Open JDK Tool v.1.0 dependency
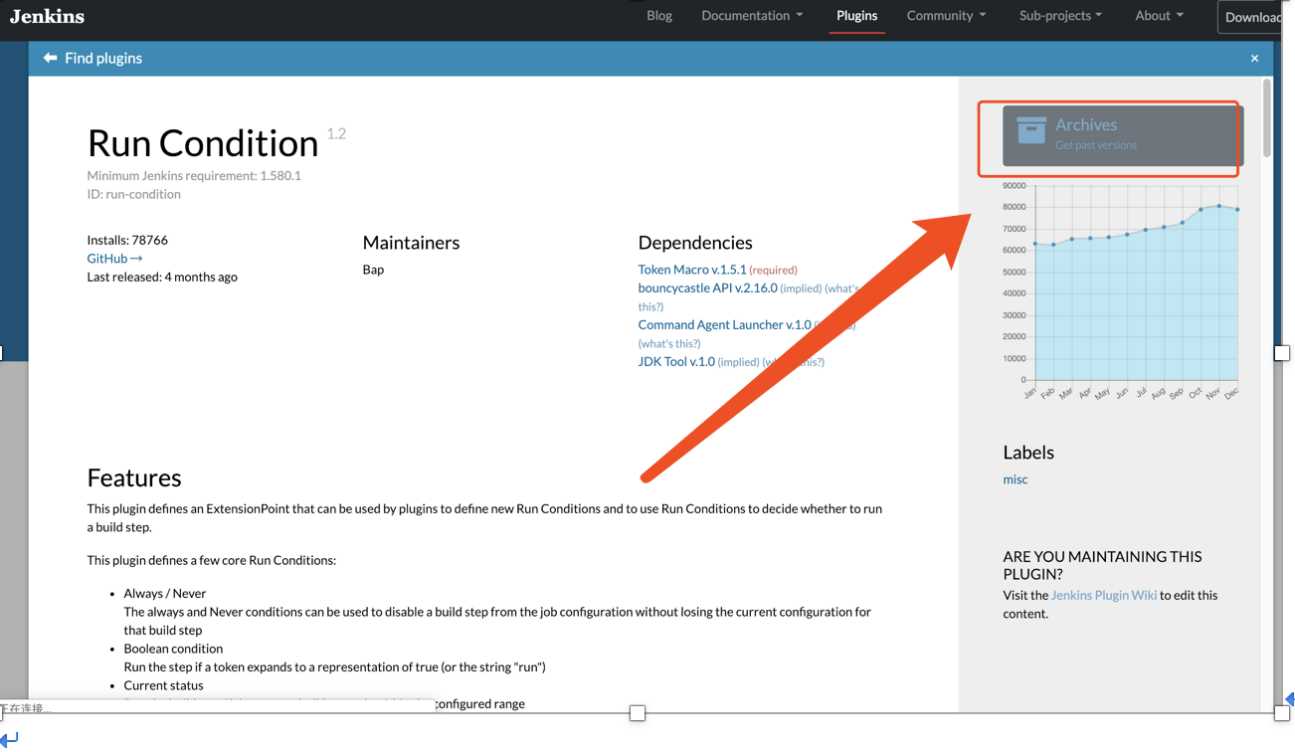The width and height of the screenshot is (1295, 752). tap(676, 362)
